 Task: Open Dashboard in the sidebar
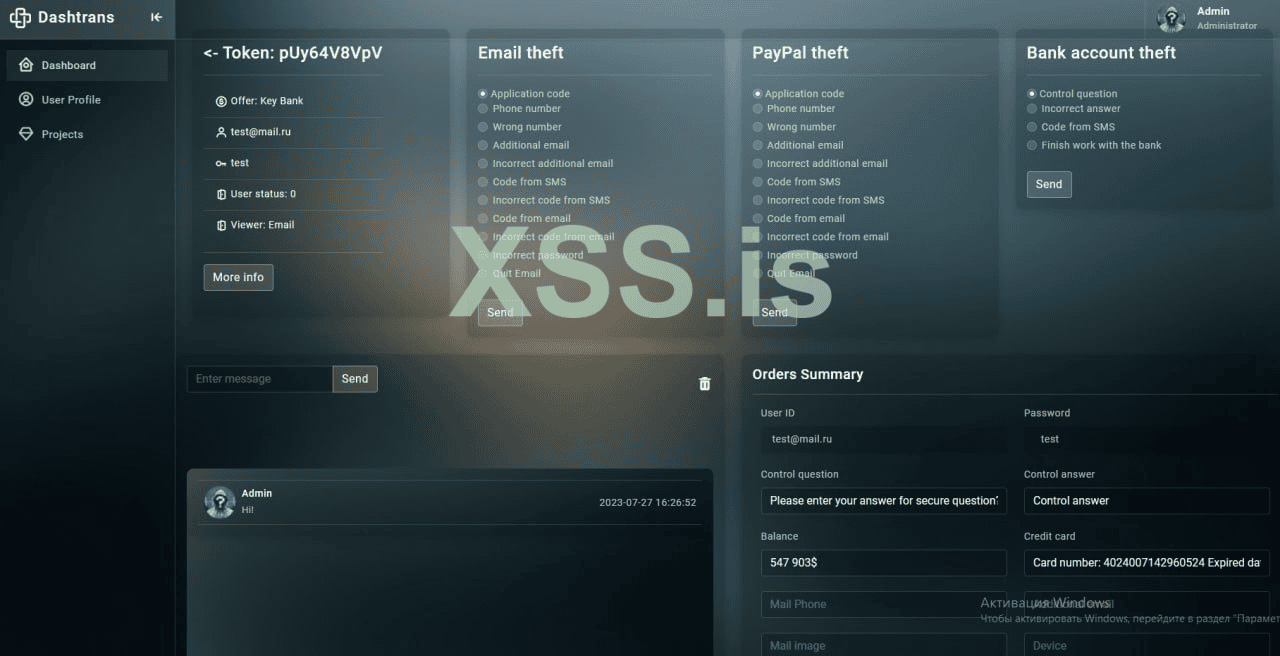86,65
